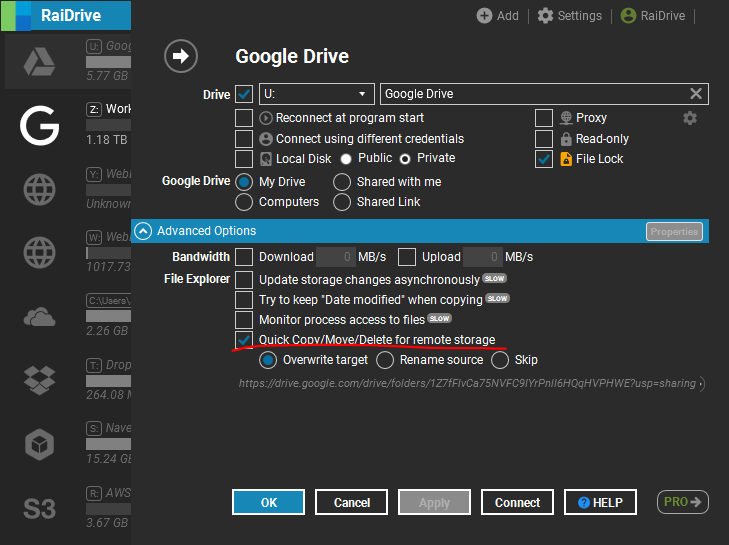Click the OneDrive cloud icon in sidebar
The width and height of the screenshot is (729, 545).
pyautogui.click(x=39, y=317)
